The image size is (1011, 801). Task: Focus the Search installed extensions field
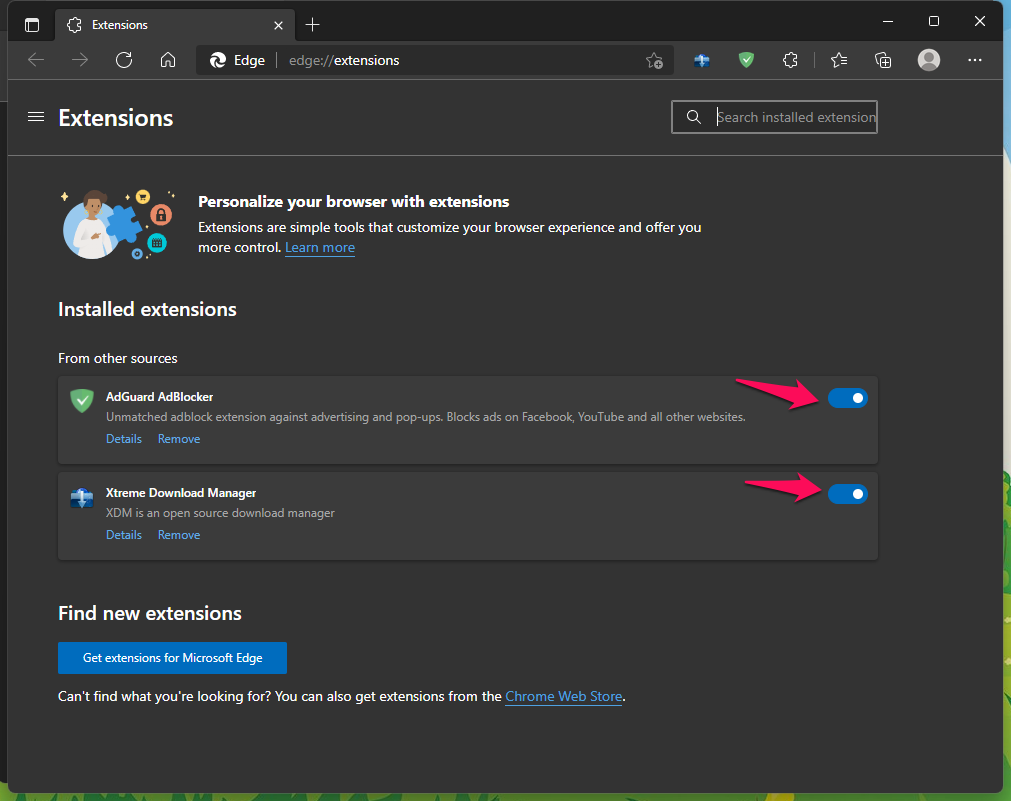click(x=774, y=117)
